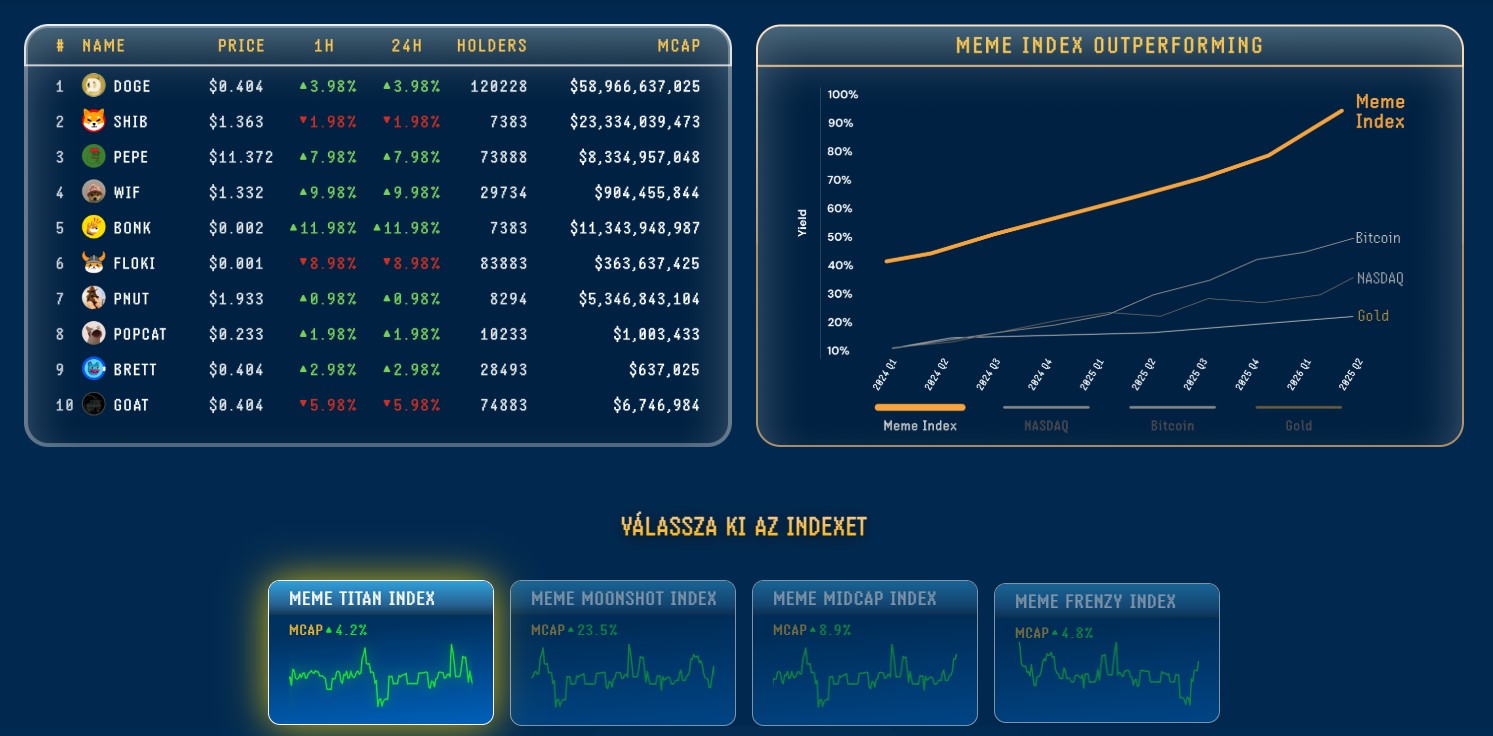Click the PNUT coin icon
Image resolution: width=1493 pixels, height=736 pixels.
point(93,298)
